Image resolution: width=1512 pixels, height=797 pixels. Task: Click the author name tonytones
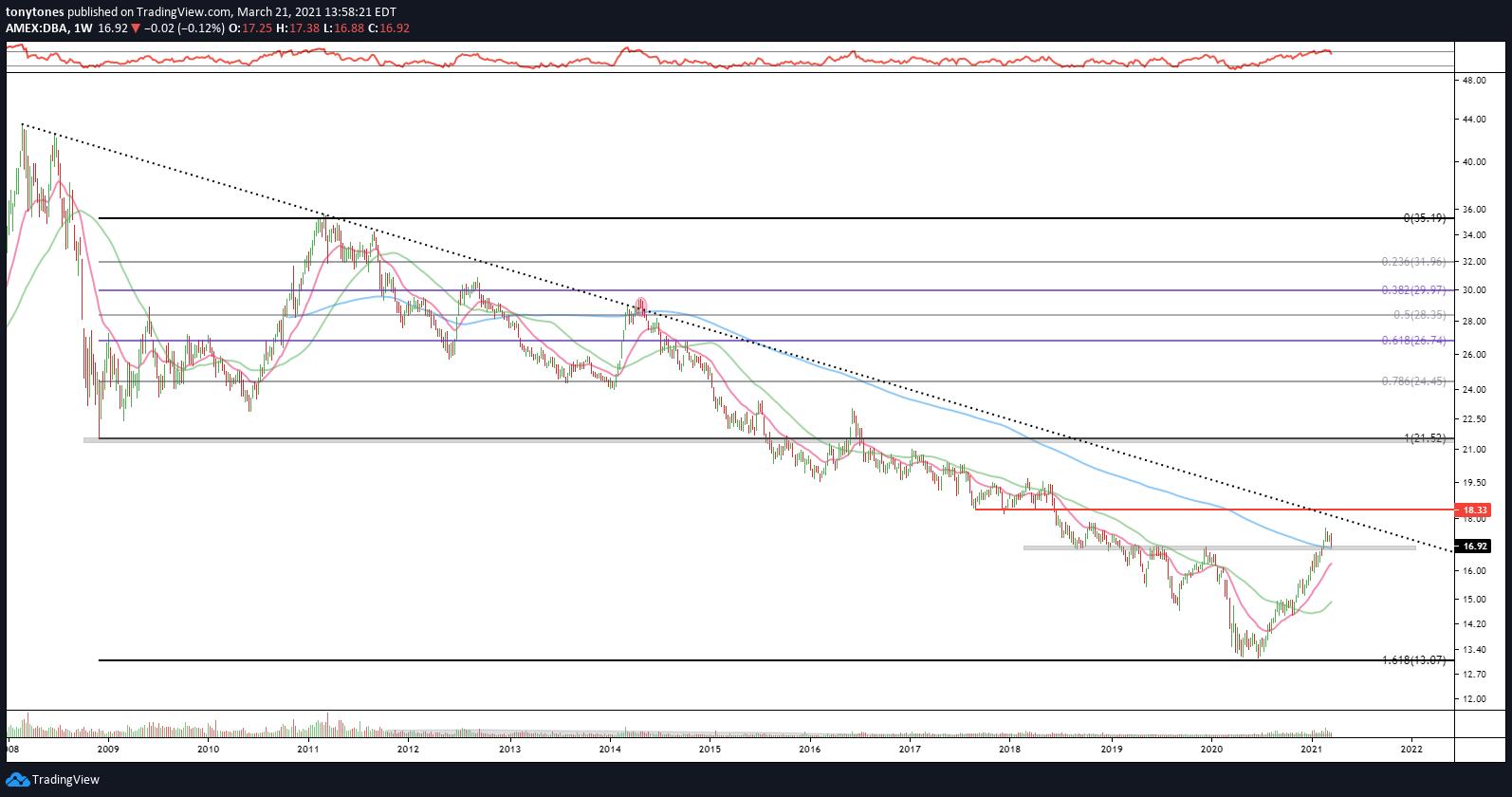click(x=35, y=12)
